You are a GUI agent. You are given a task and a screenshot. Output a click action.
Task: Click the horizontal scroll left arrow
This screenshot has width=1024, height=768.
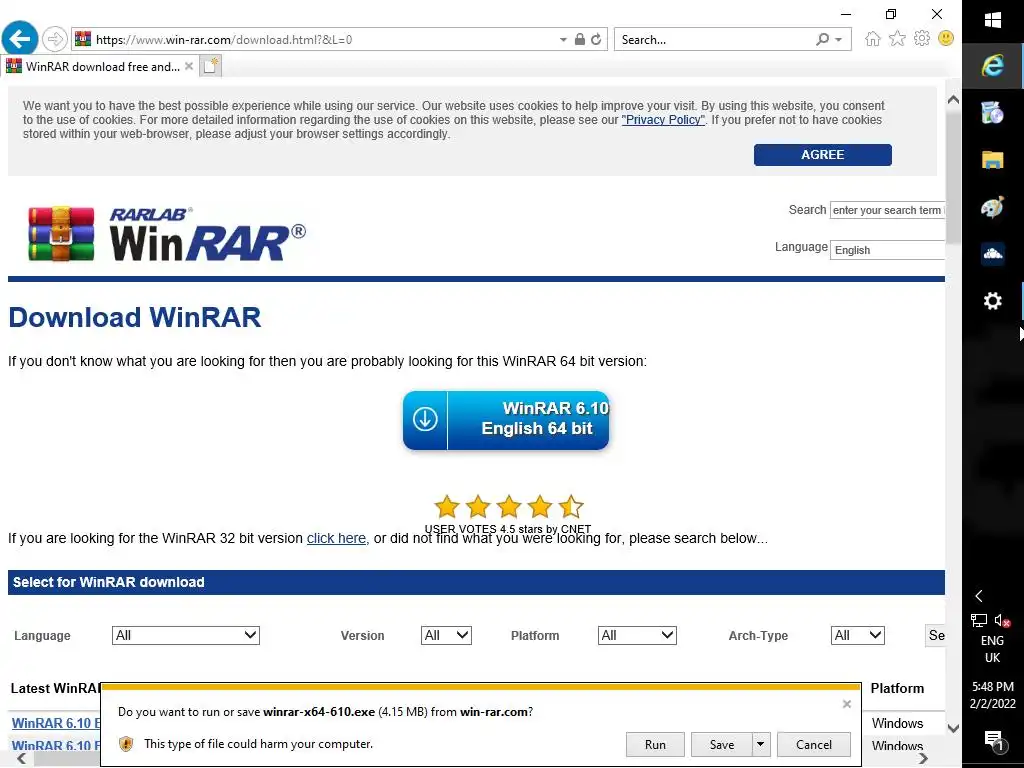22,758
